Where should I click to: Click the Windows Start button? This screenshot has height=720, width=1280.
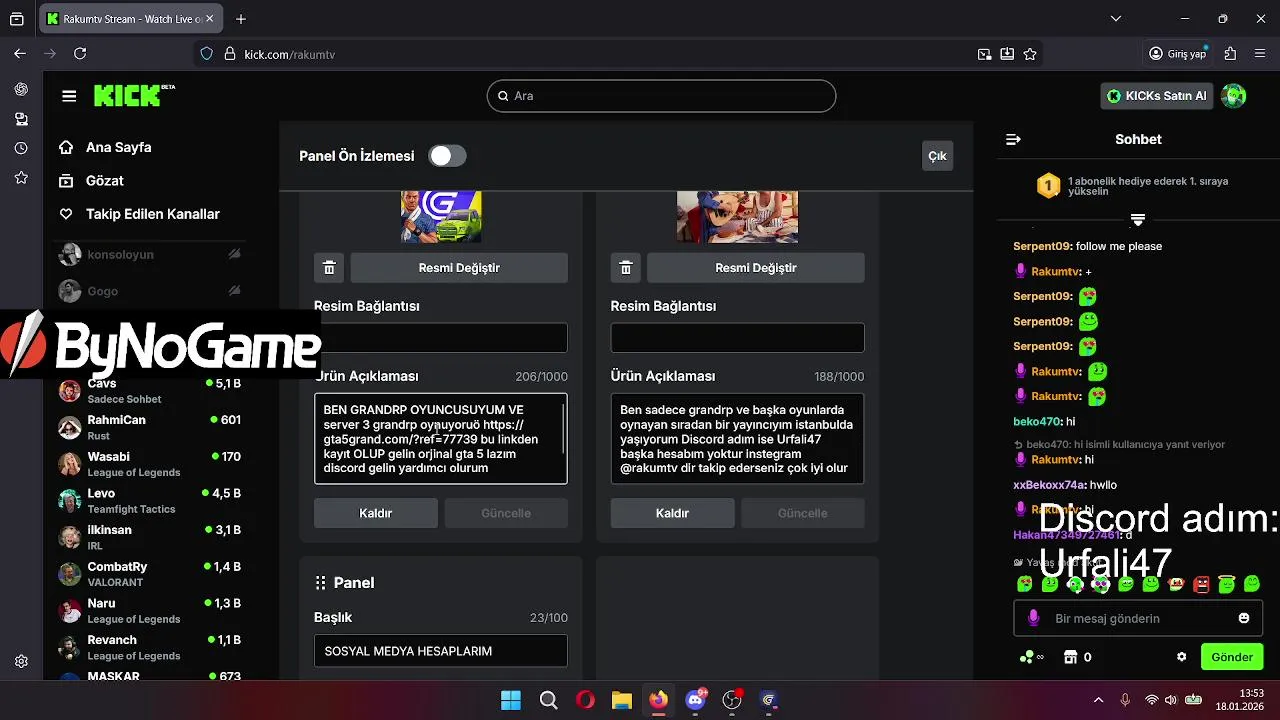coord(511,700)
